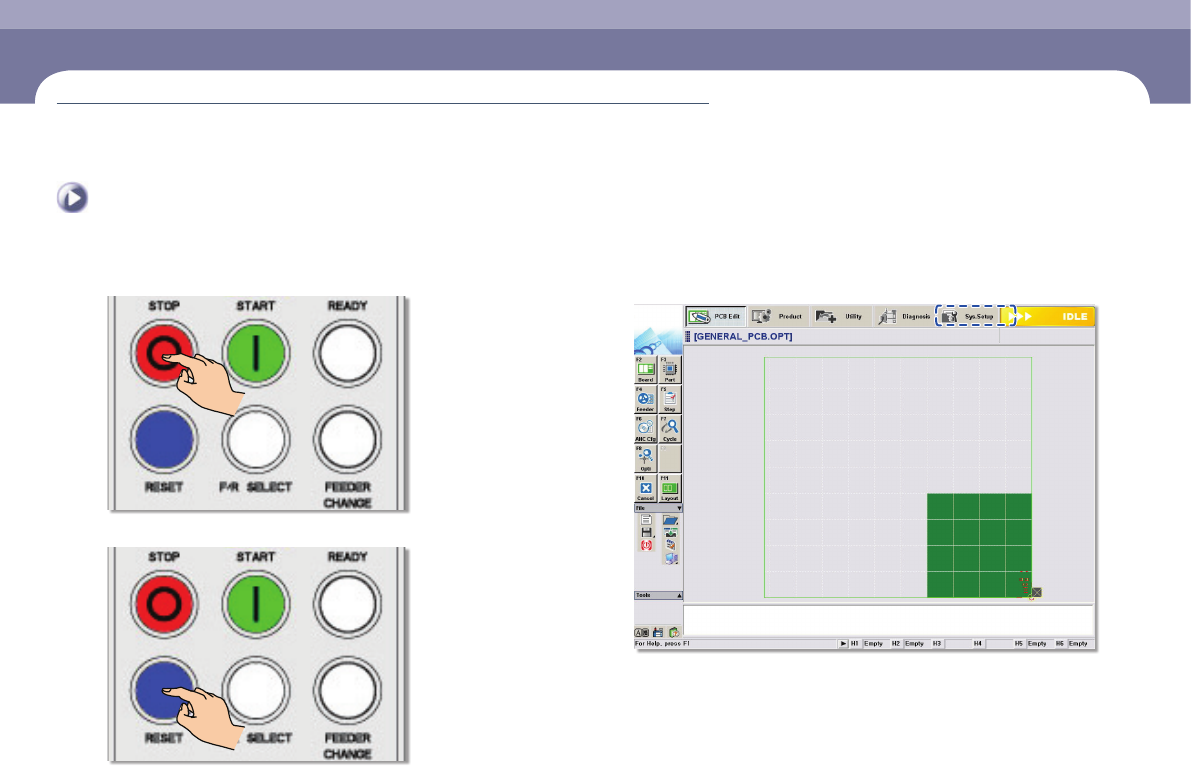The image size is (1191, 767).
Task: Click F/R SELECT in panel with finger on STOP
Action: (x=256, y=440)
